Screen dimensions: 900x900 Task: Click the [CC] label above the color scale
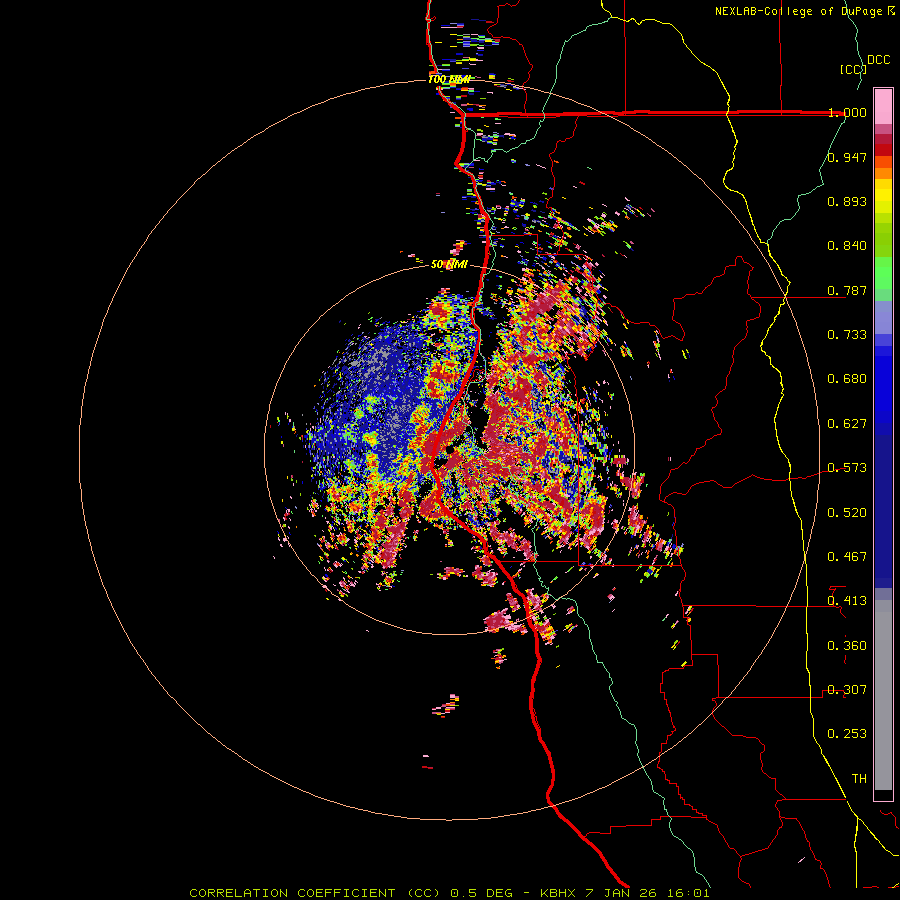[x=853, y=69]
